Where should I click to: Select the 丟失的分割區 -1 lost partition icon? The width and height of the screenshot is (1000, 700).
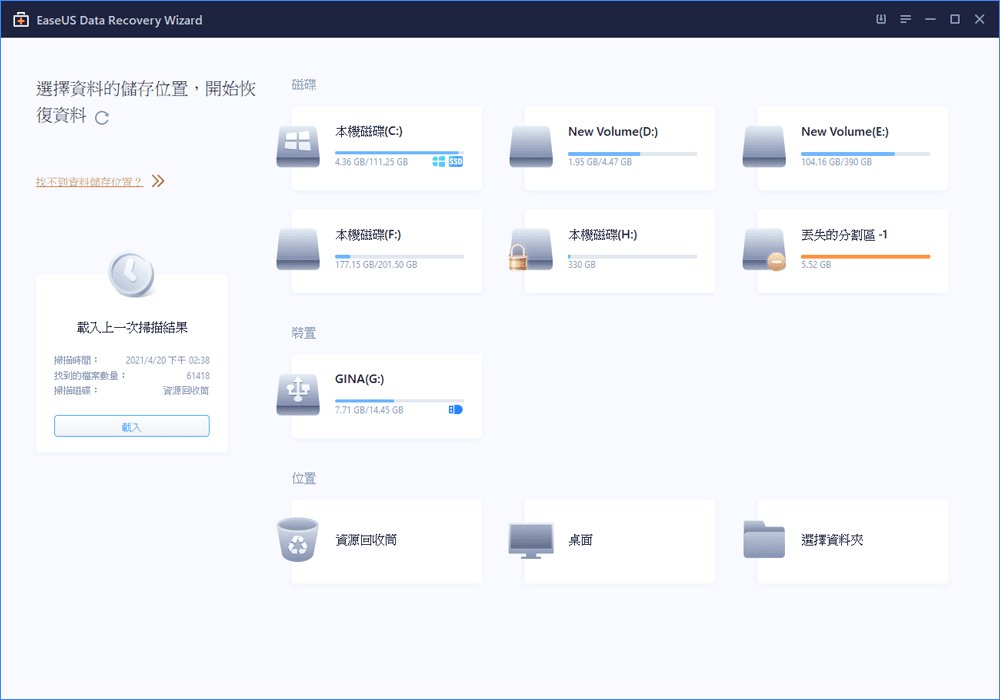(x=764, y=249)
